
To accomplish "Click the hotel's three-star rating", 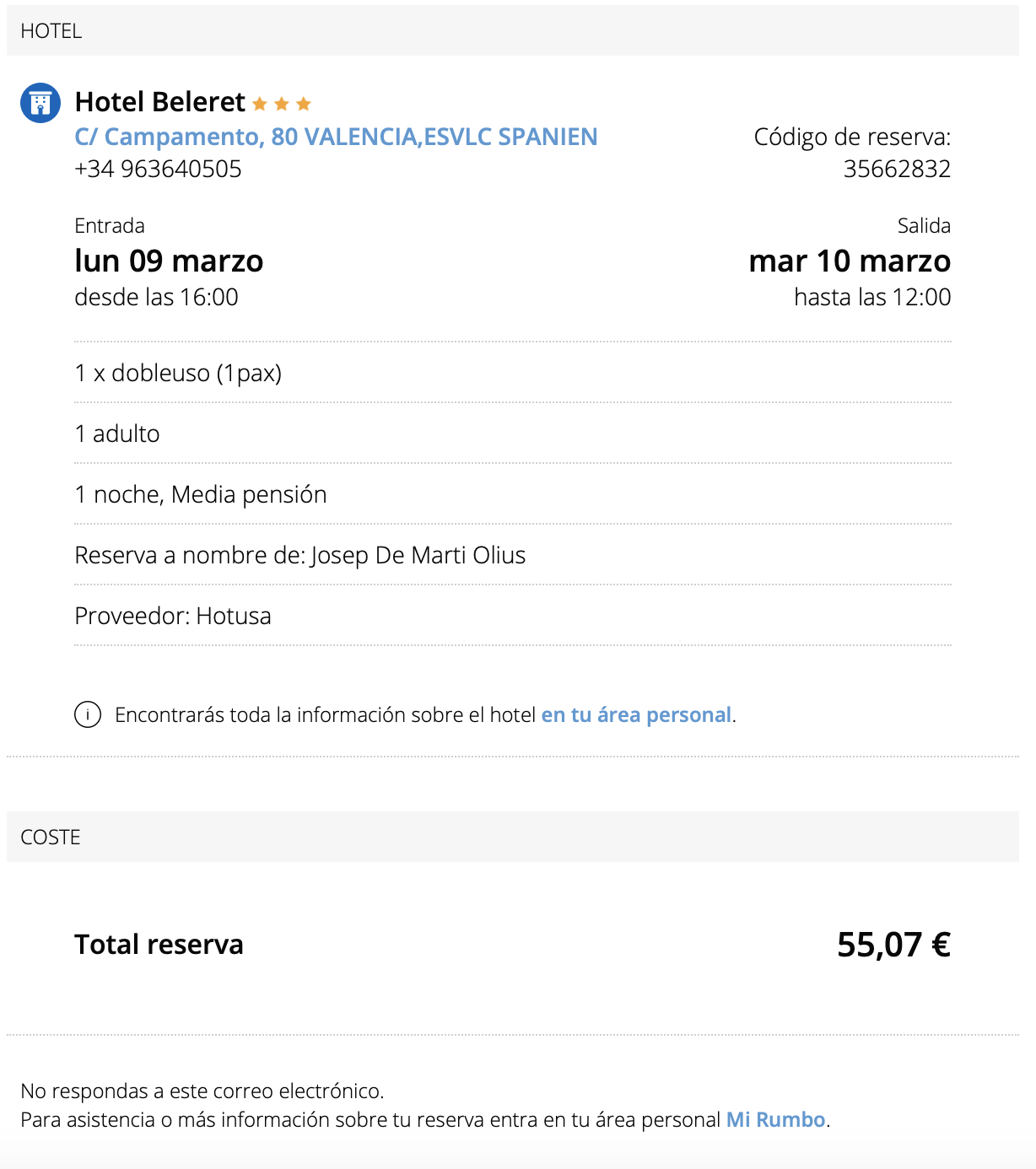I will click(282, 104).
